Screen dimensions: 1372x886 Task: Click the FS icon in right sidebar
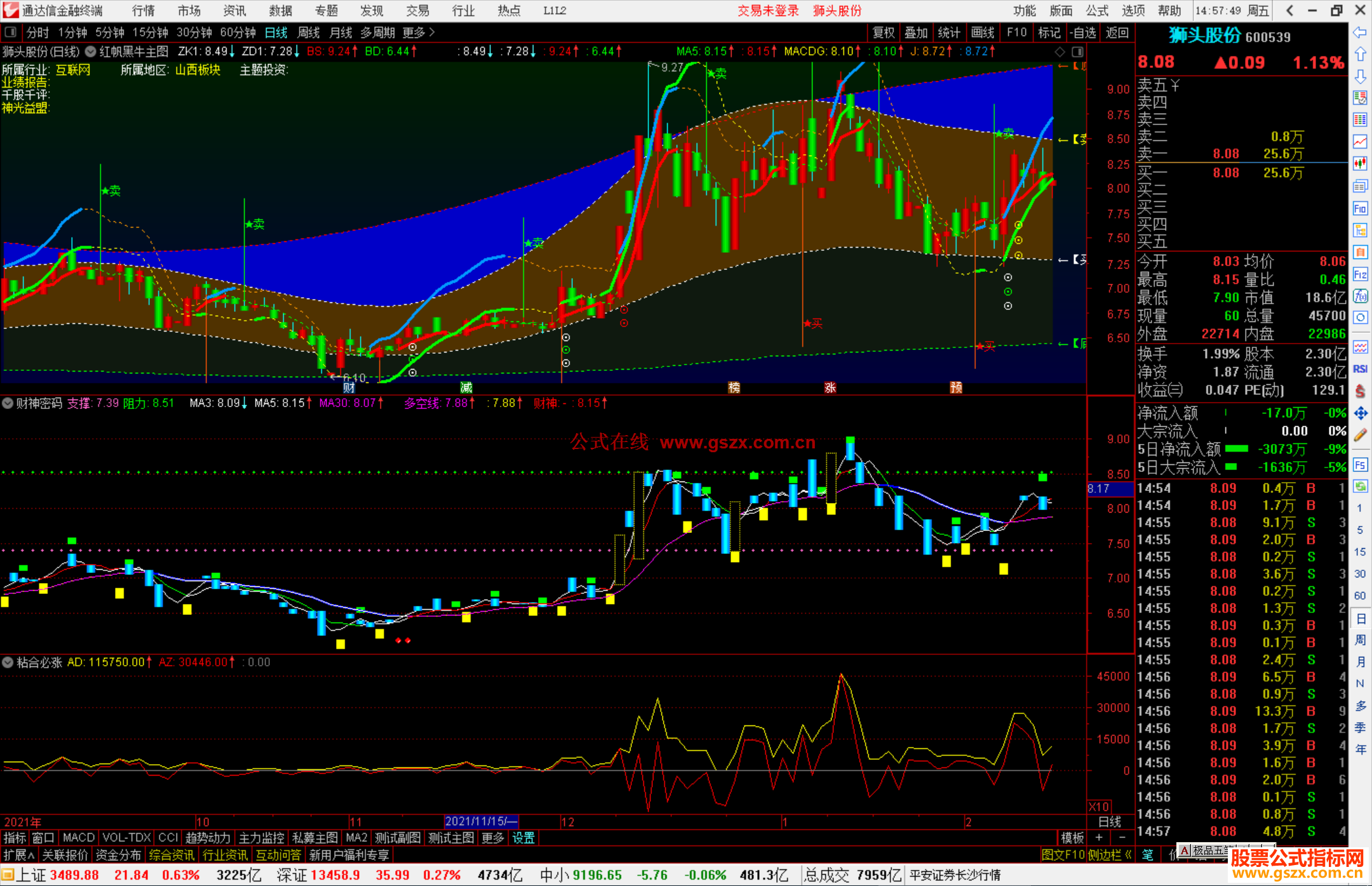[x=1360, y=464]
